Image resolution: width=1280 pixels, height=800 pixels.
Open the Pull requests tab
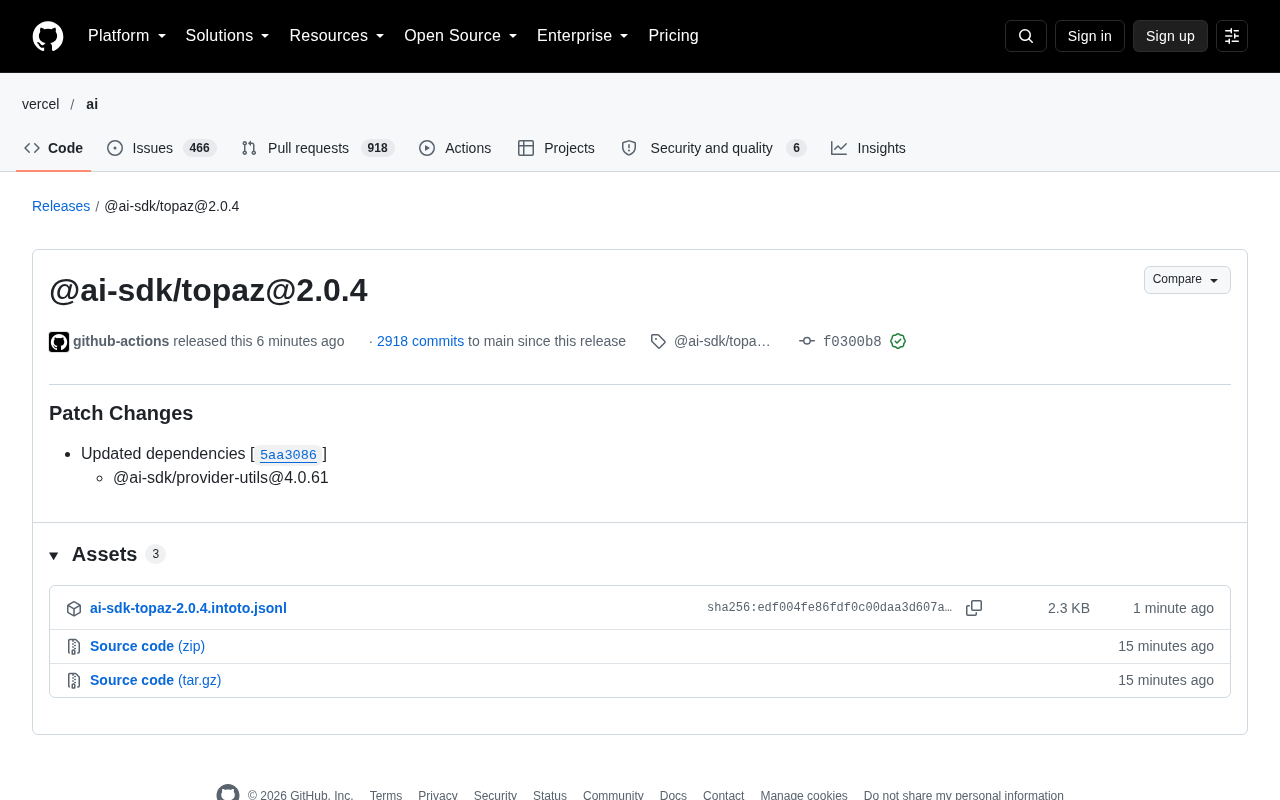pyautogui.click(x=318, y=148)
